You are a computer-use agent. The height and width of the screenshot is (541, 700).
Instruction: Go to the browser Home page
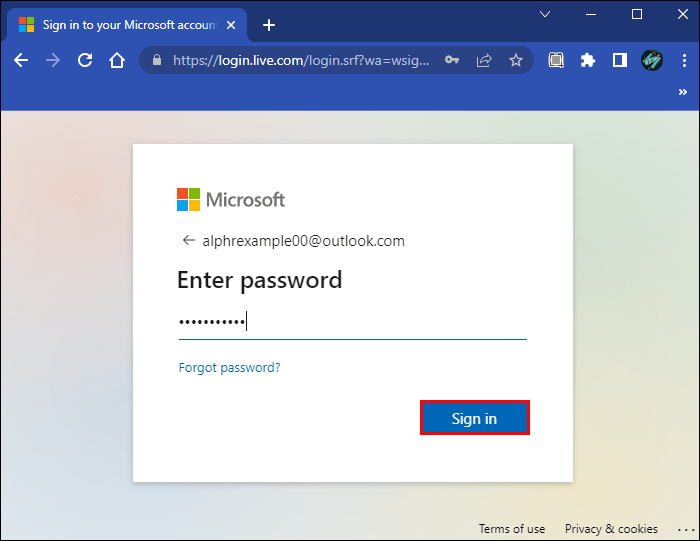point(117,60)
